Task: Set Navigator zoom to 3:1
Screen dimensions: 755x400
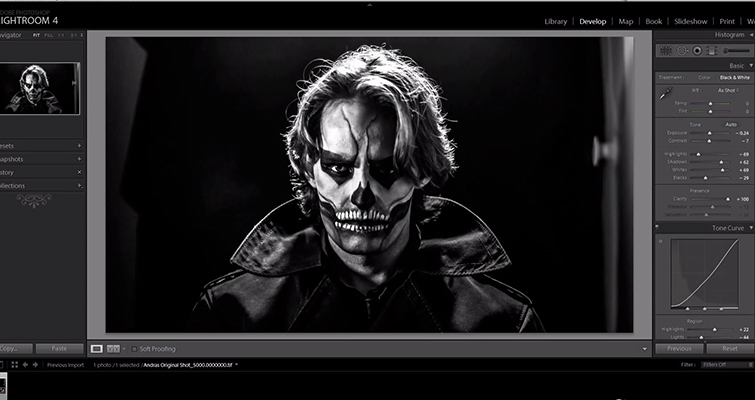Action: [x=74, y=35]
